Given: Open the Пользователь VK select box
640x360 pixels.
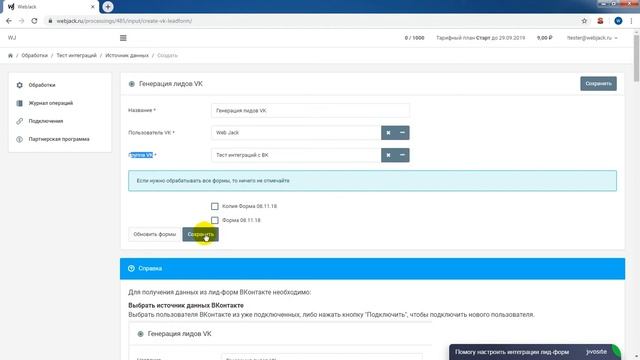Looking at the screenshot, I should click(296, 133).
